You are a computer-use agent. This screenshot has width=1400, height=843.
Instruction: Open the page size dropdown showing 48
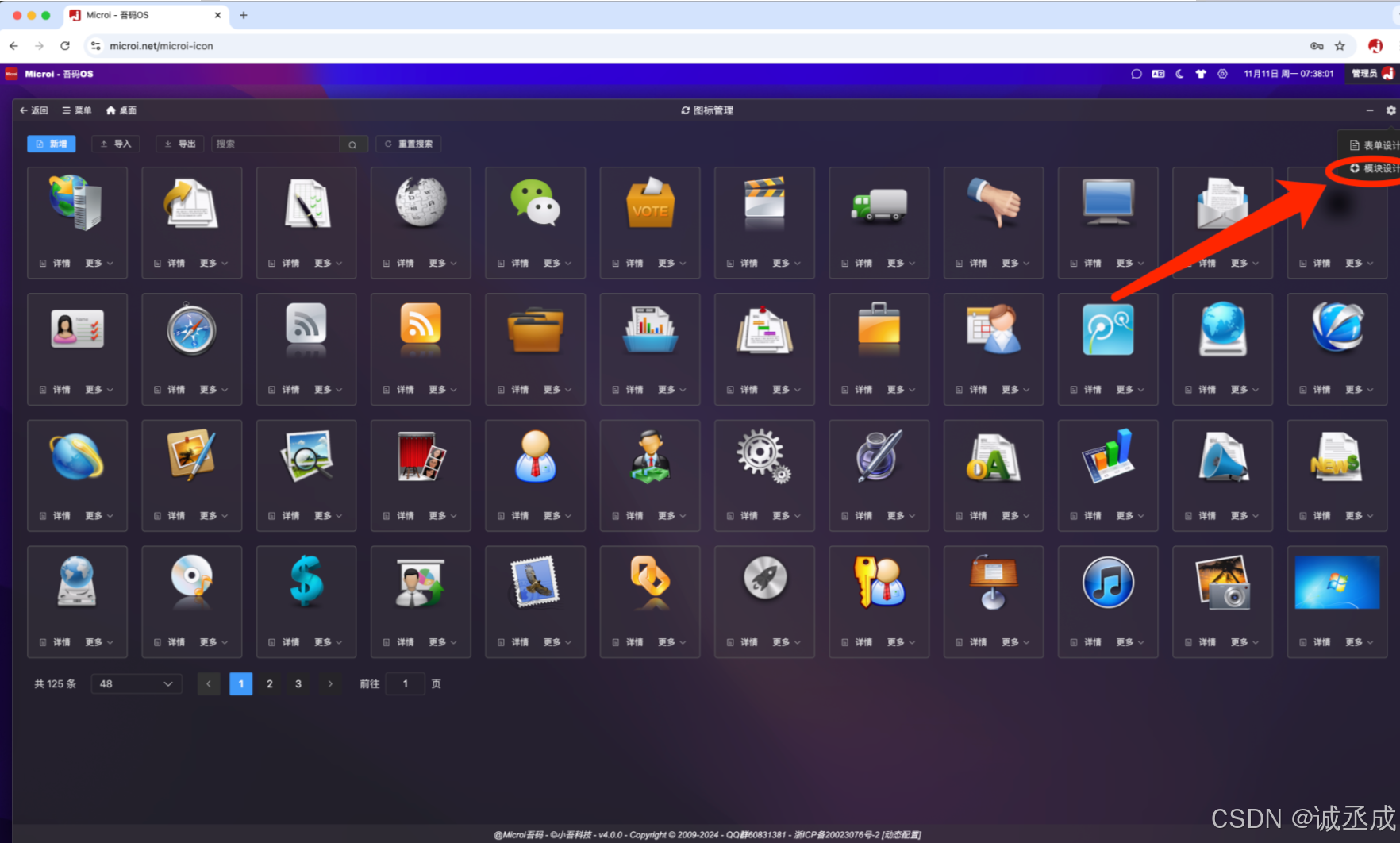coord(137,683)
